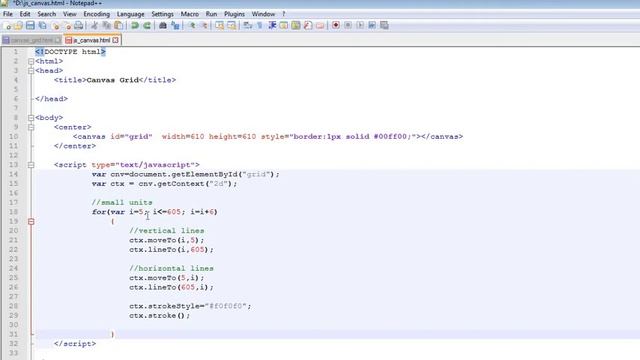This screenshot has height=360, width=640.
Task: Collapse the script tag fold on line 13
Action: click(x=31, y=165)
